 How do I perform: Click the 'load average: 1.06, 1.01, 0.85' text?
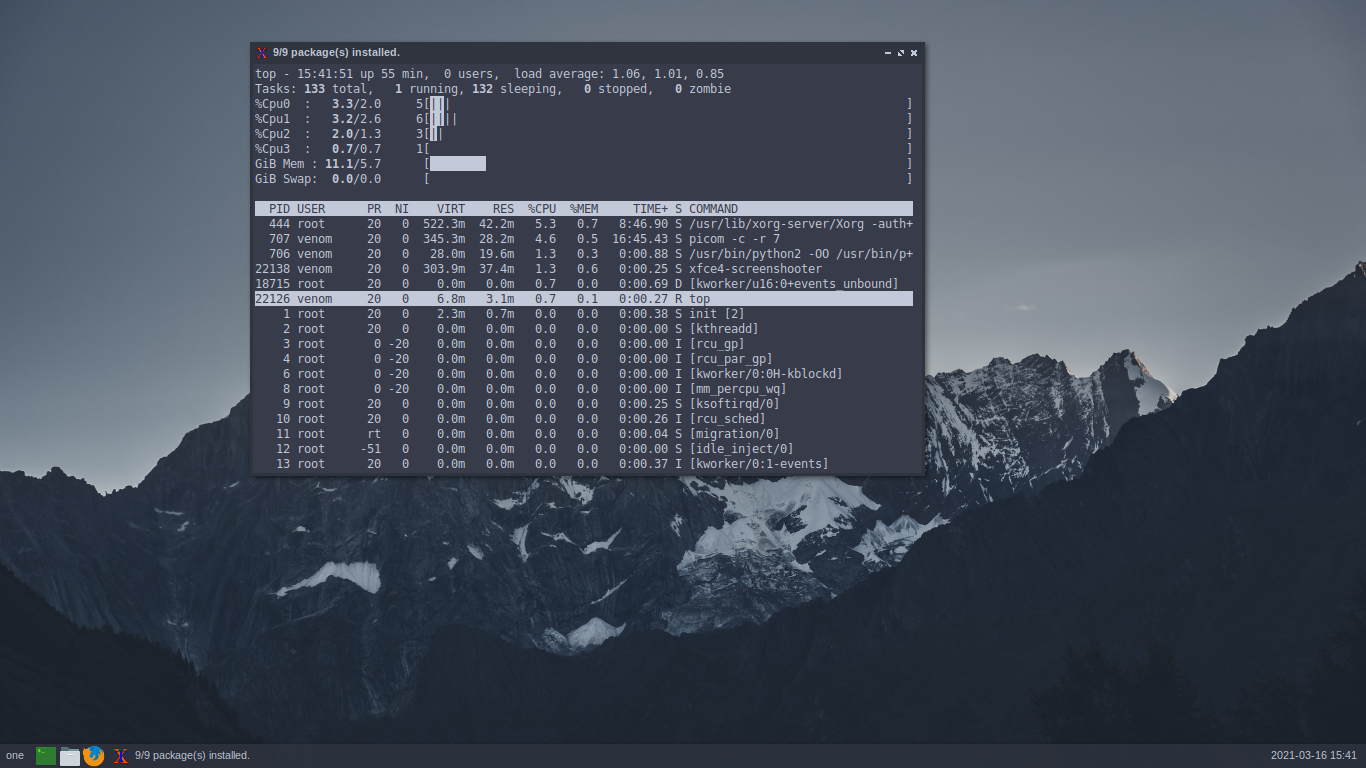click(x=619, y=74)
